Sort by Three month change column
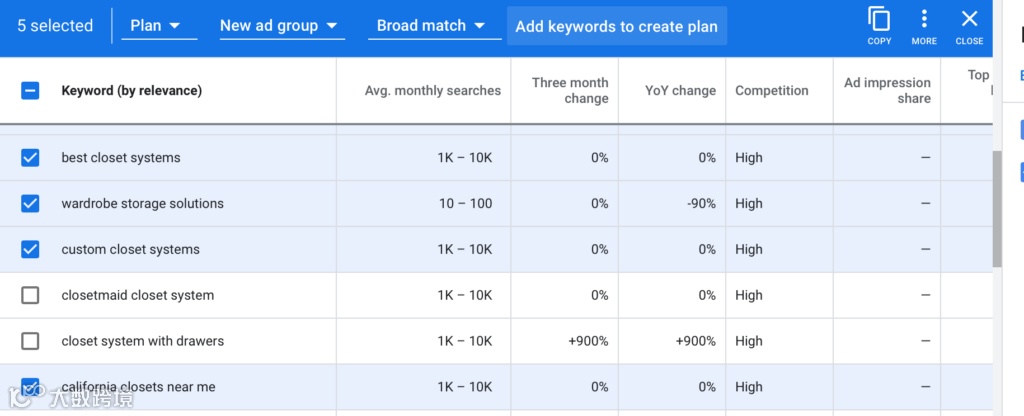The height and width of the screenshot is (416, 1024). pyautogui.click(x=570, y=90)
